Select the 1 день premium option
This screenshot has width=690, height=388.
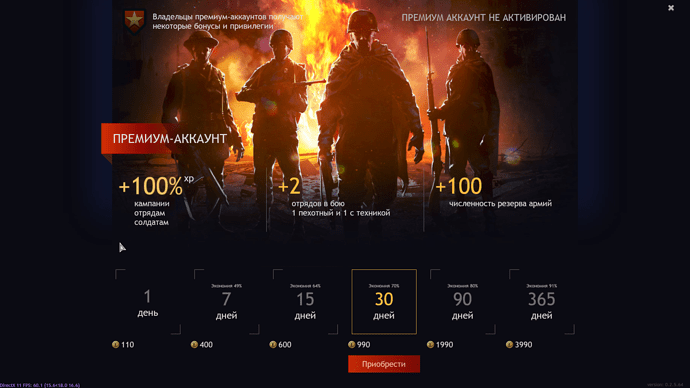tap(148, 302)
